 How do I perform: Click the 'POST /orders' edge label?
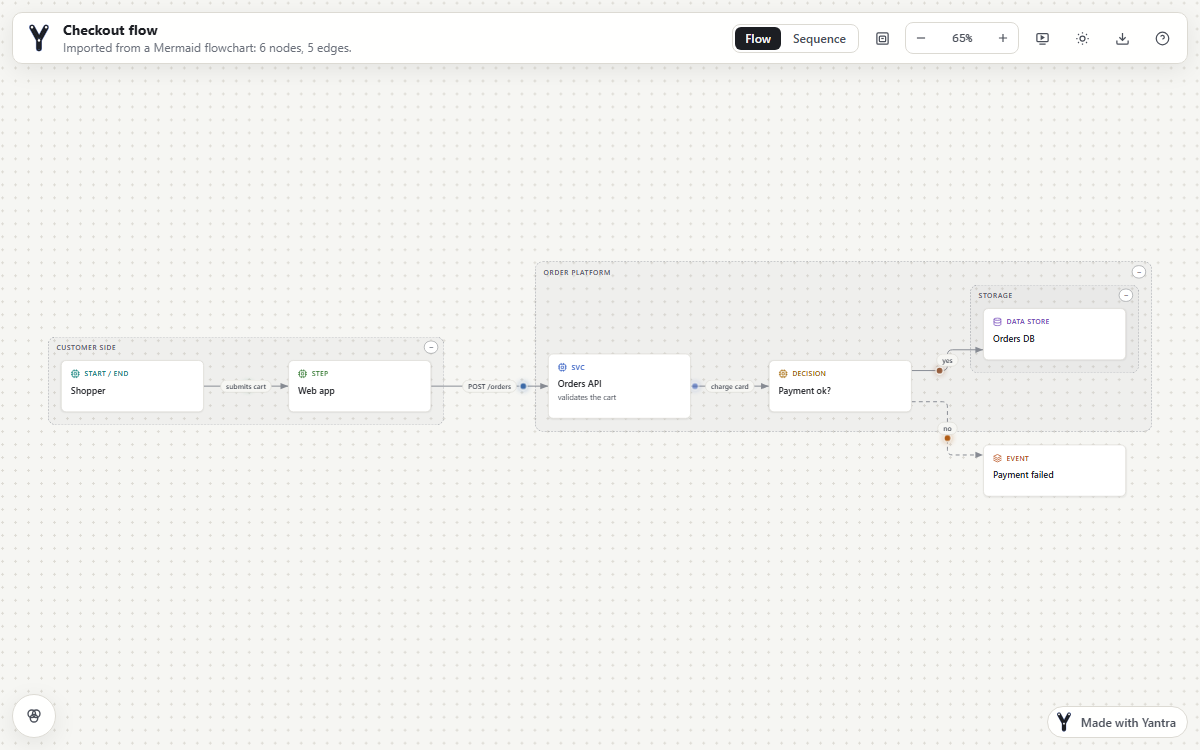(489, 386)
